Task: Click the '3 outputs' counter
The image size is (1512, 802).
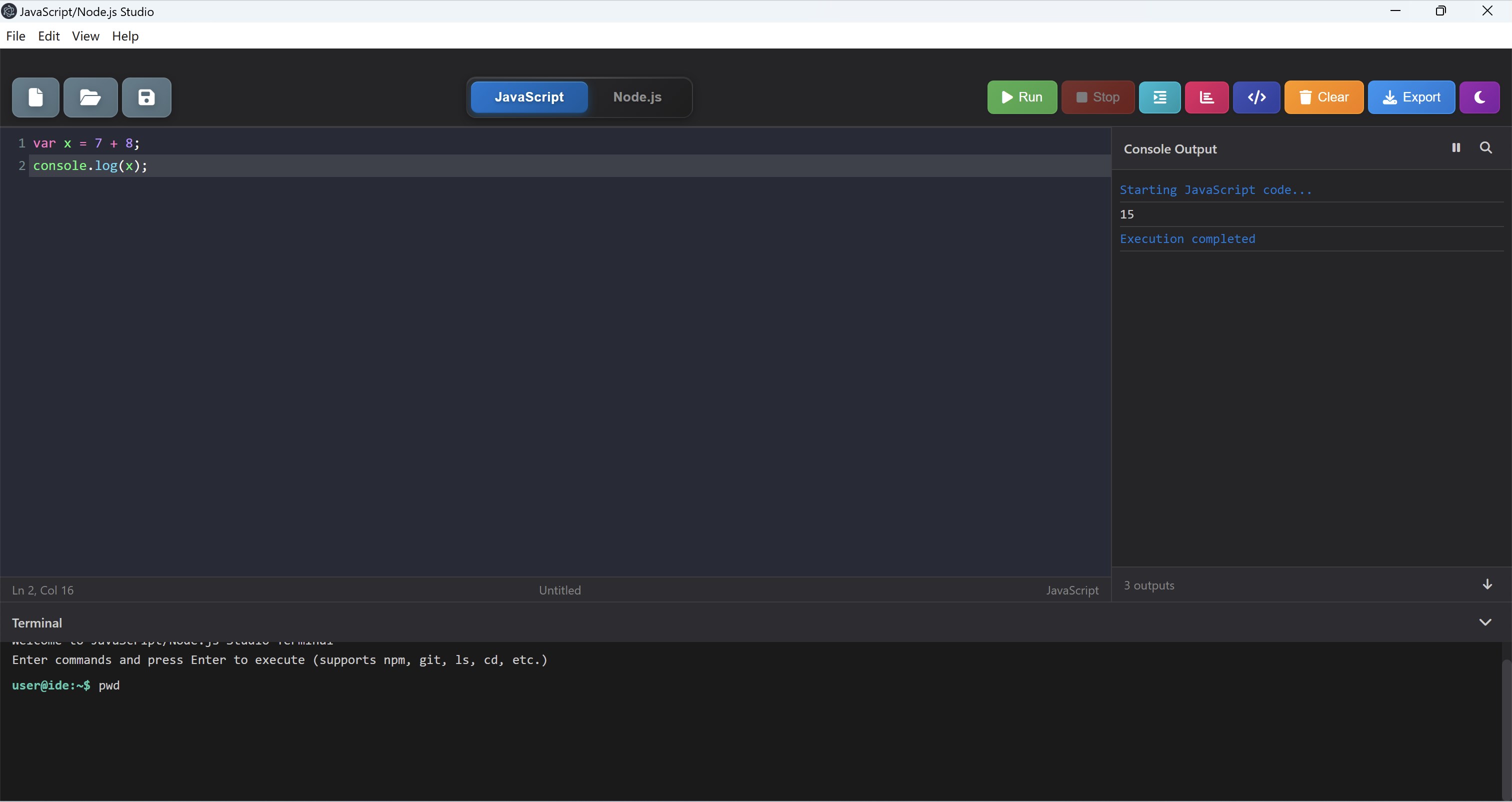Action: [1148, 585]
